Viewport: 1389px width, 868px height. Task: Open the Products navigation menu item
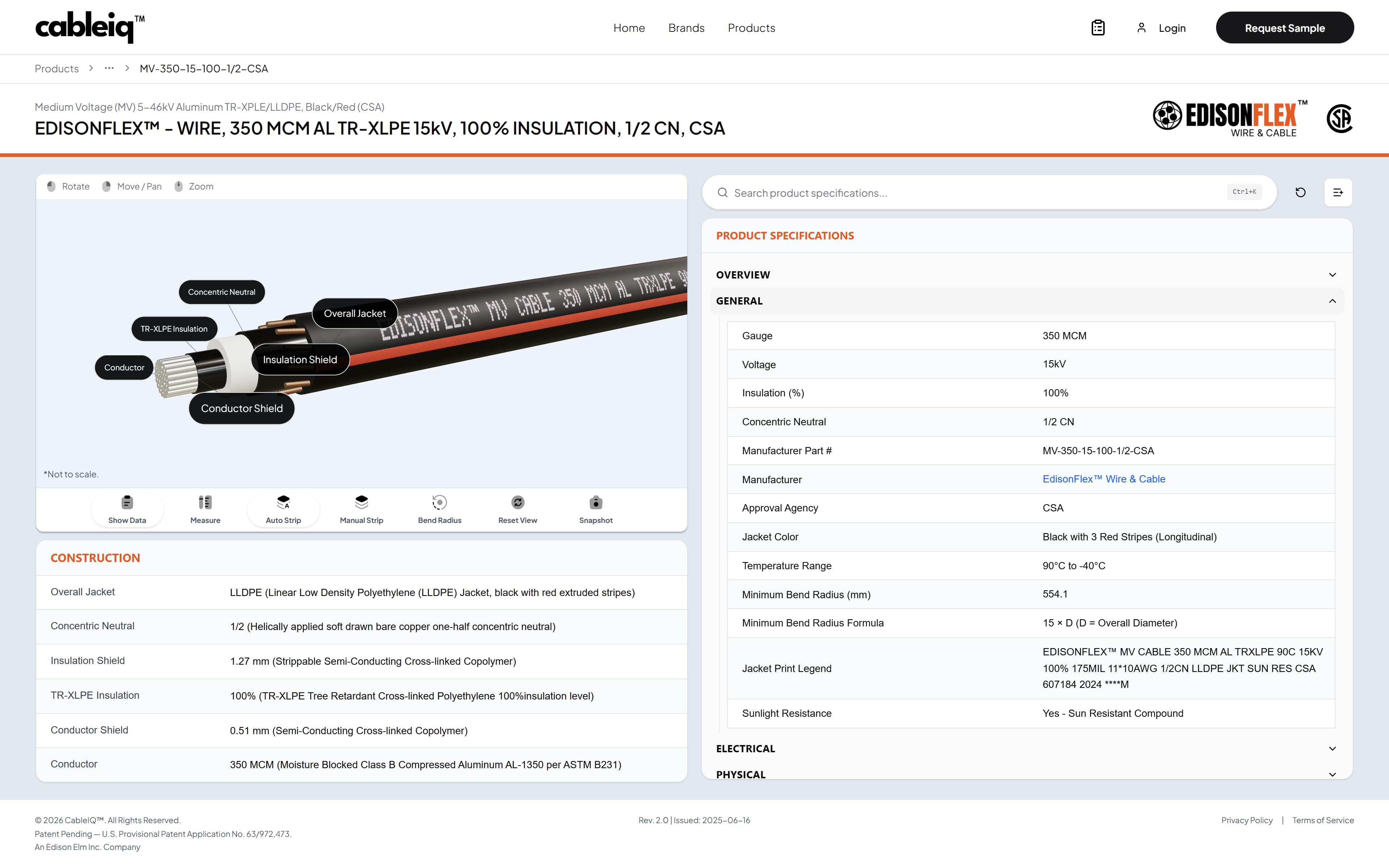751,27
